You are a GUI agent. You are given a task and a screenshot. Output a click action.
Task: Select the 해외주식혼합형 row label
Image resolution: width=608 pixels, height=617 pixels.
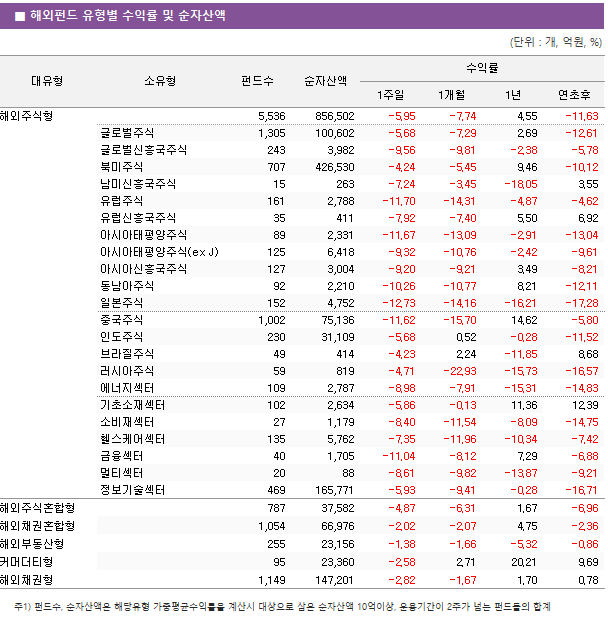click(x=37, y=508)
